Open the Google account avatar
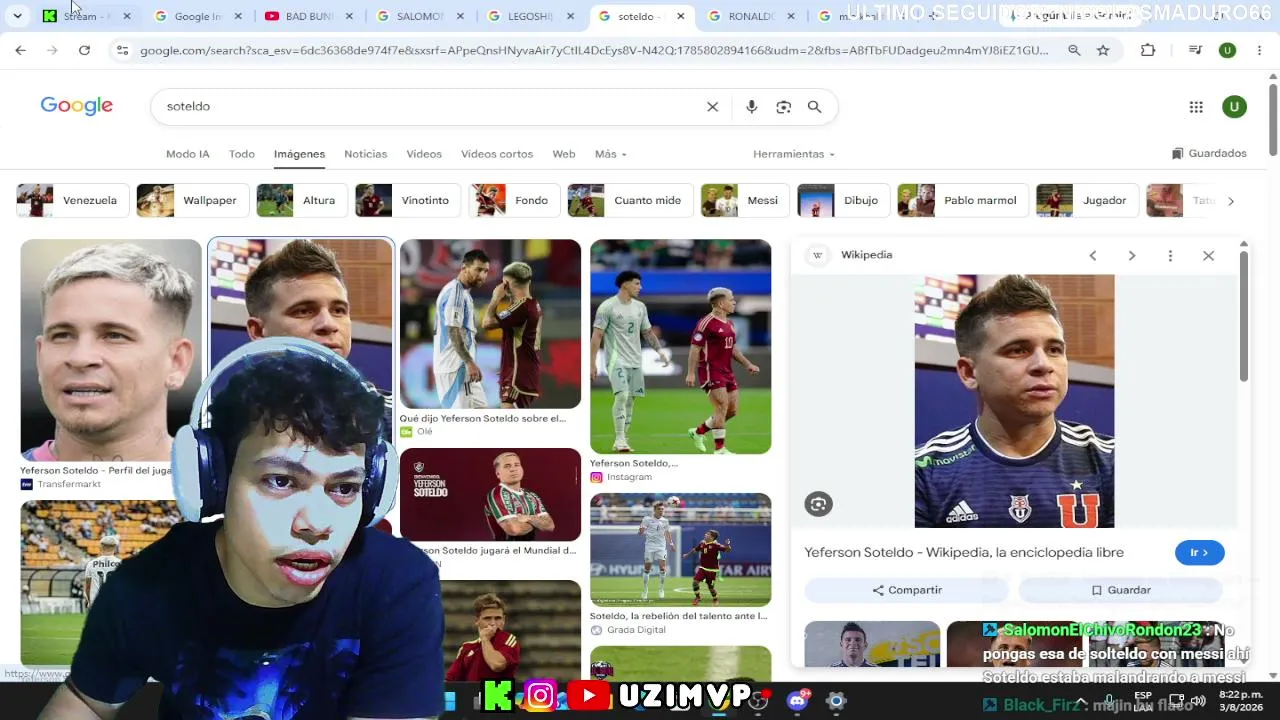This screenshot has height=720, width=1280. pyautogui.click(x=1234, y=107)
